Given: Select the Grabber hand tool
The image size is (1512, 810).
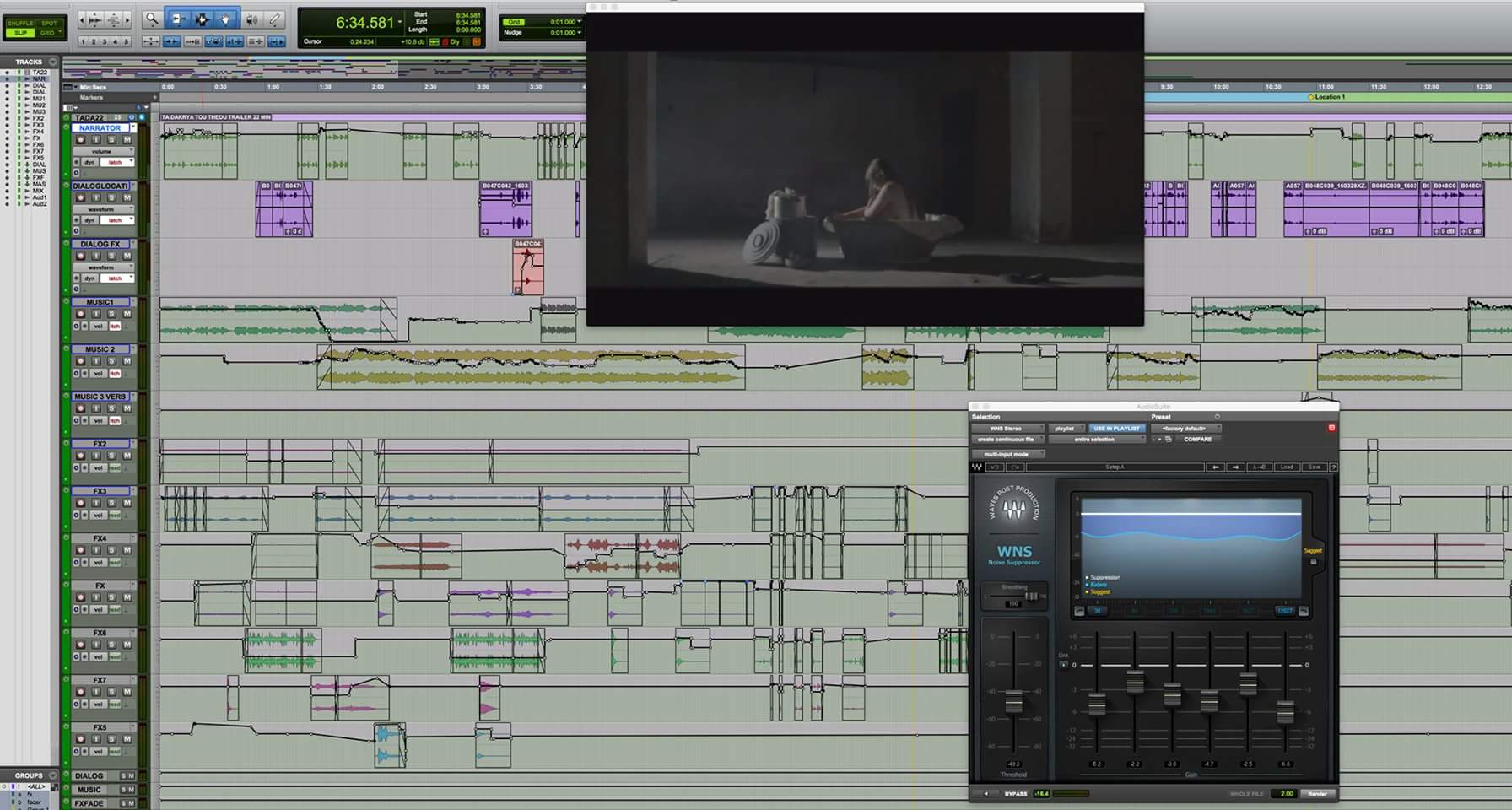Looking at the screenshot, I should point(225,19).
